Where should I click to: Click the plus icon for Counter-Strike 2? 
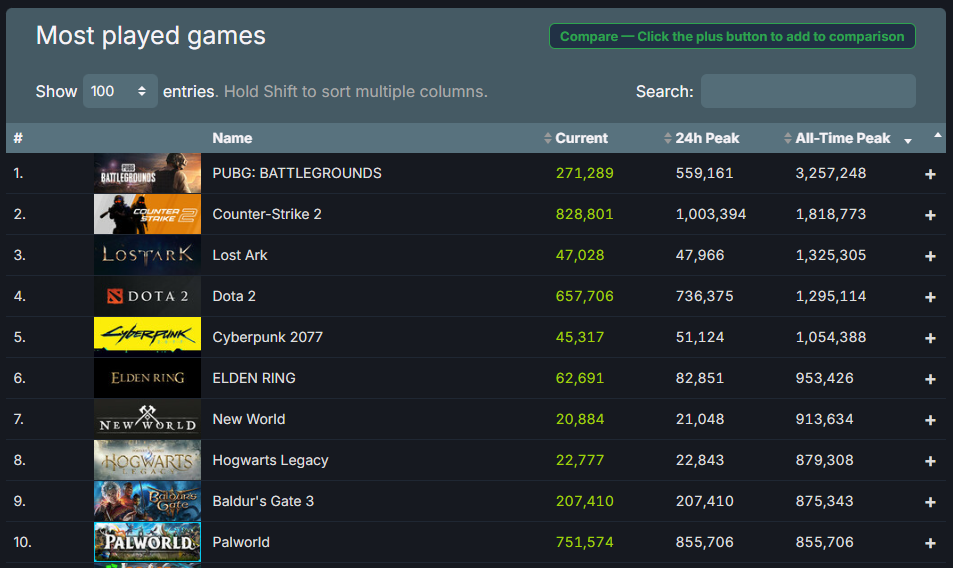pyautogui.click(x=930, y=215)
